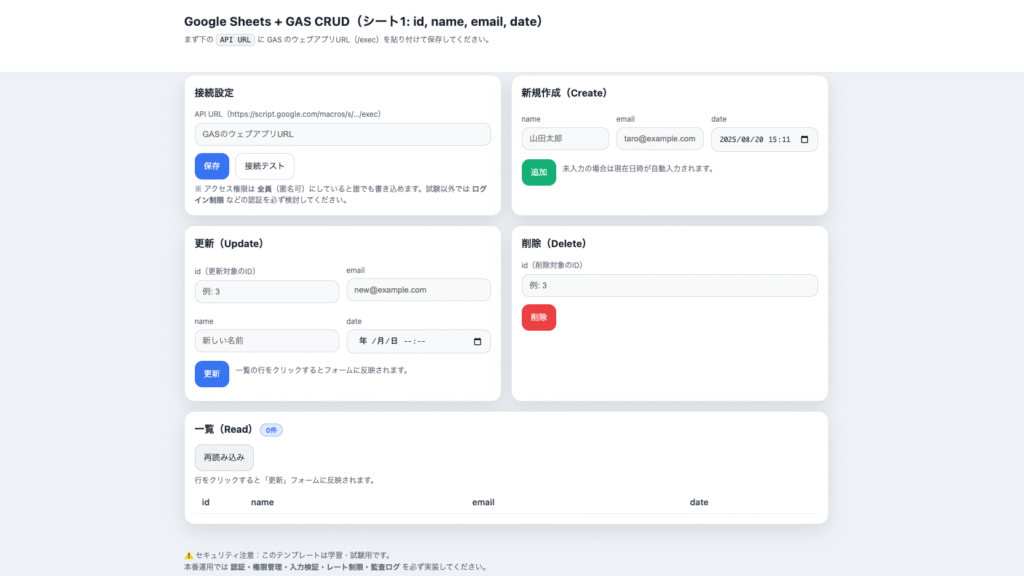The height and width of the screenshot is (576, 1024).
Task: Click the id column header
Action: coord(206,502)
